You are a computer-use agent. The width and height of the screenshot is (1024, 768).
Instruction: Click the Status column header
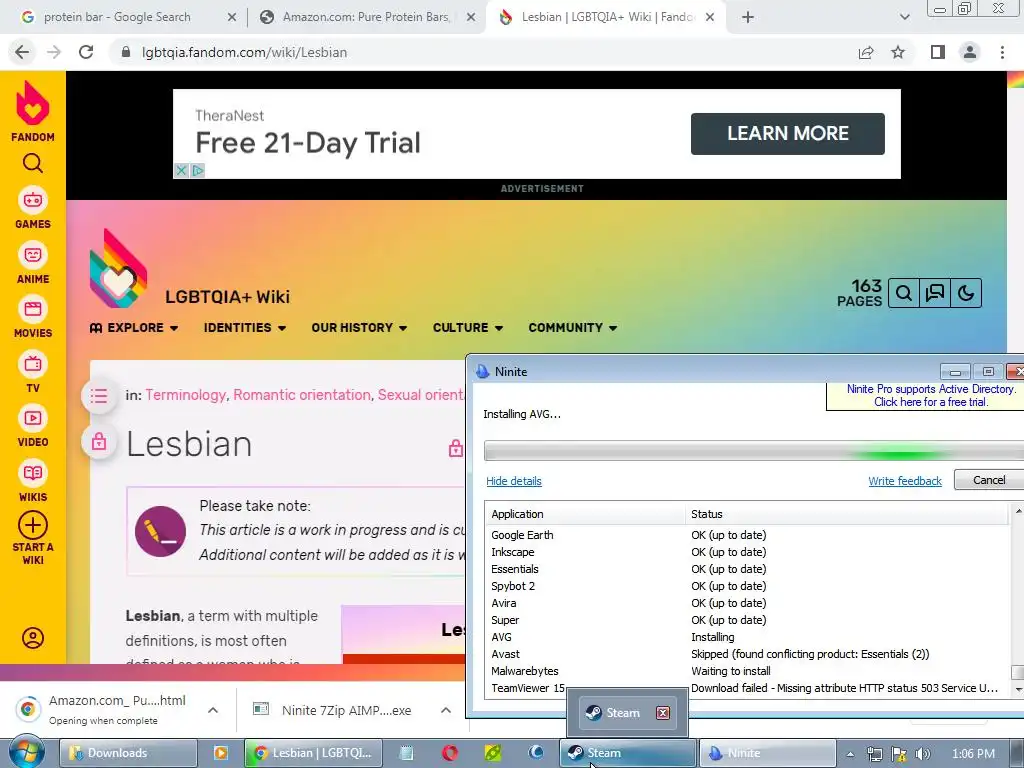pyautogui.click(x=848, y=514)
